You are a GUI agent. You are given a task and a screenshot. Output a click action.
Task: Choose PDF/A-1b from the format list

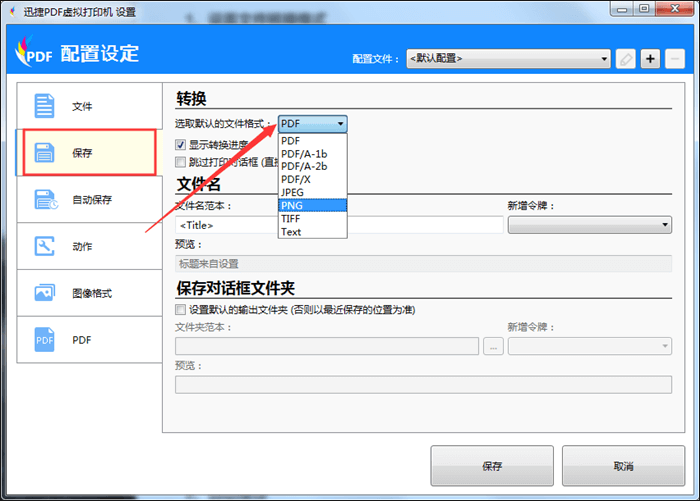click(312, 154)
